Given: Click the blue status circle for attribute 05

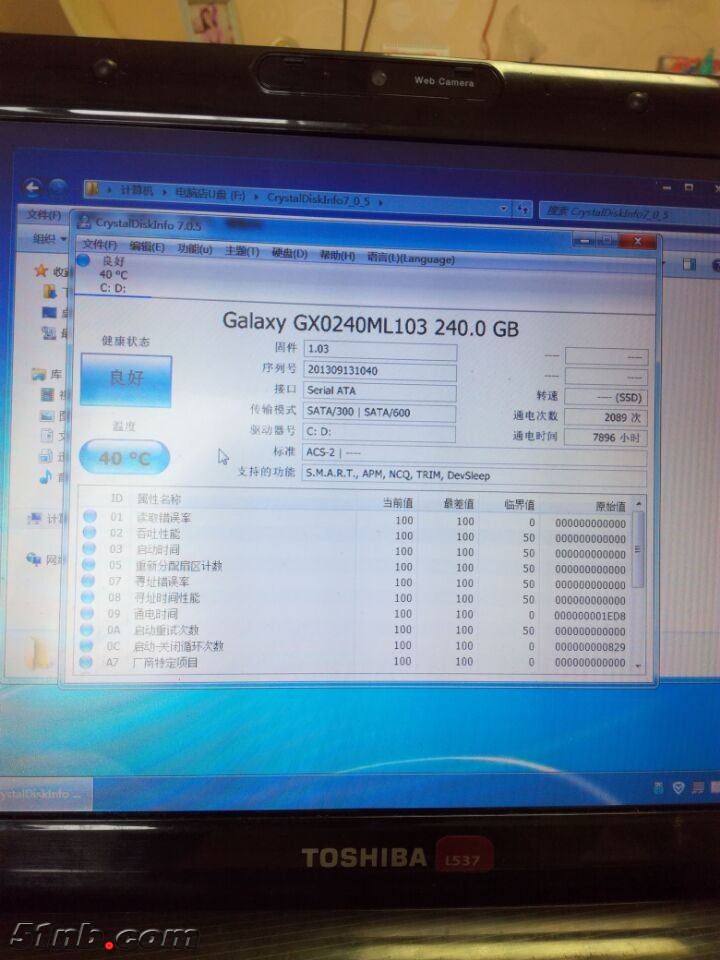Looking at the screenshot, I should point(89,566).
